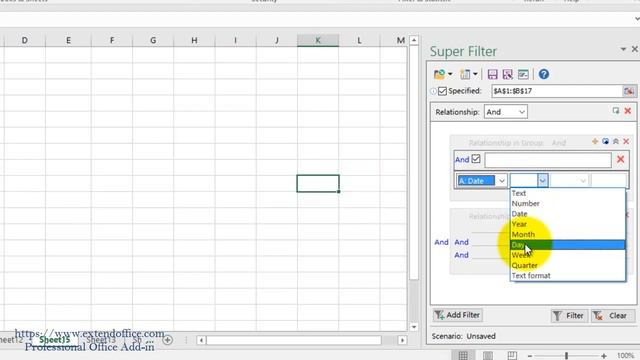This screenshot has height=360, width=640.
Task: Click the specified range input field
Action: coord(557,91)
